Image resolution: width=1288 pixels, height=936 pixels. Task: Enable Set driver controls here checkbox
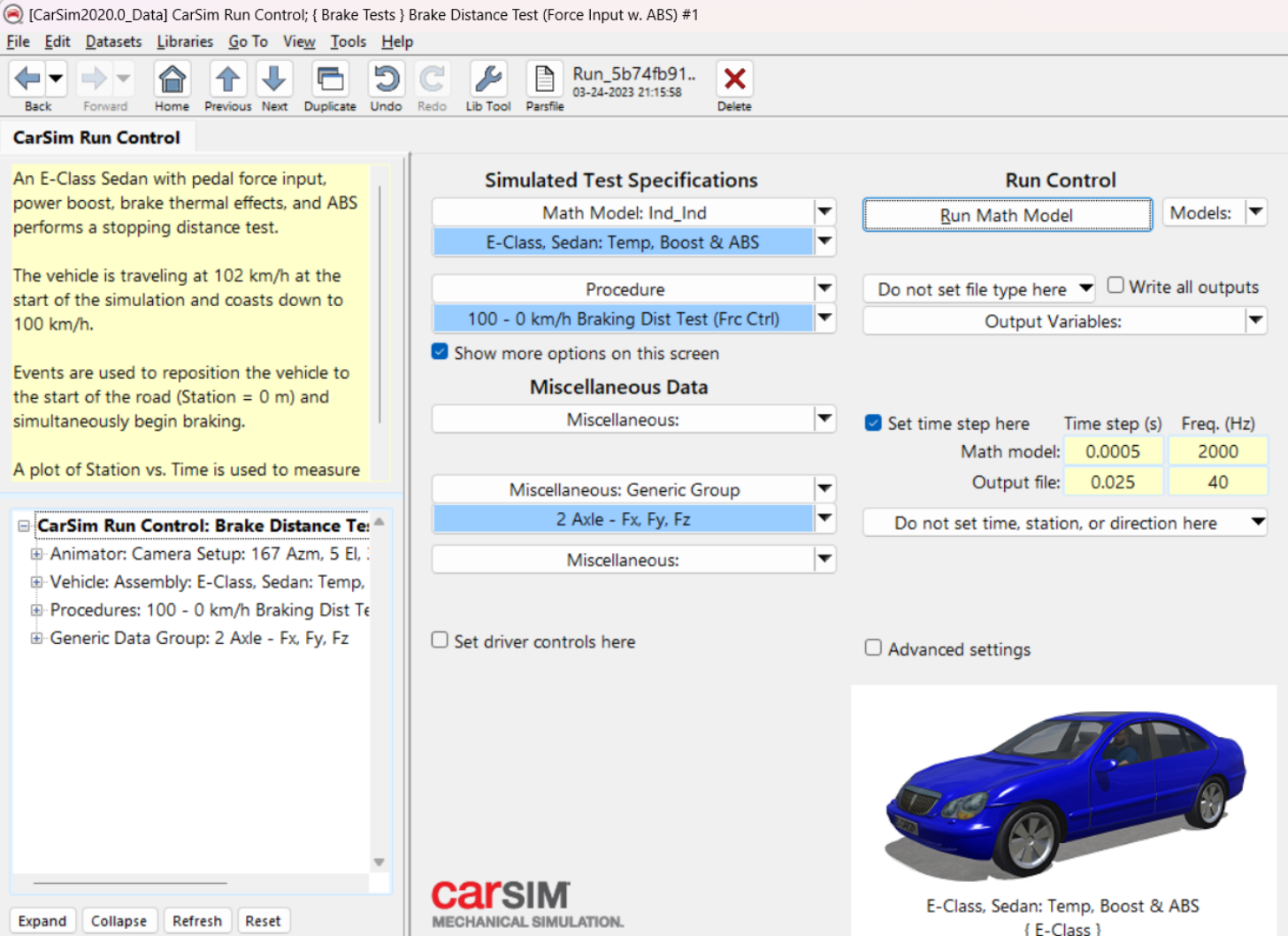[x=440, y=640]
